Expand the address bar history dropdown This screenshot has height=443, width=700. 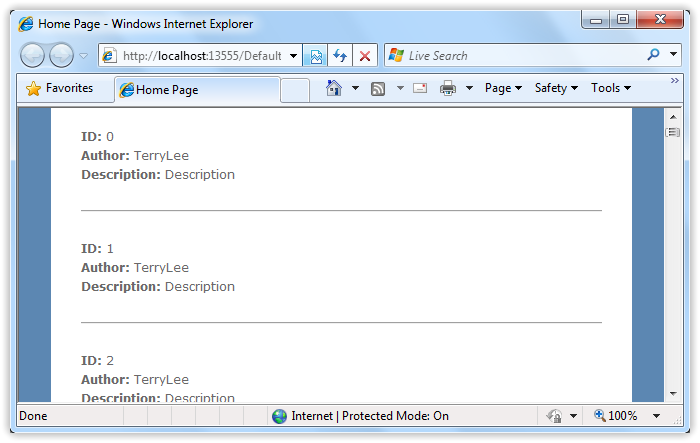point(293,56)
